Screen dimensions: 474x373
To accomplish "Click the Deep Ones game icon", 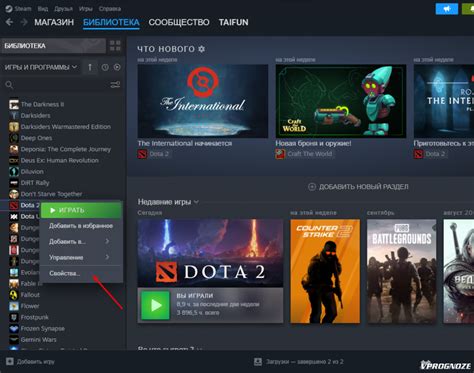I will (14, 138).
